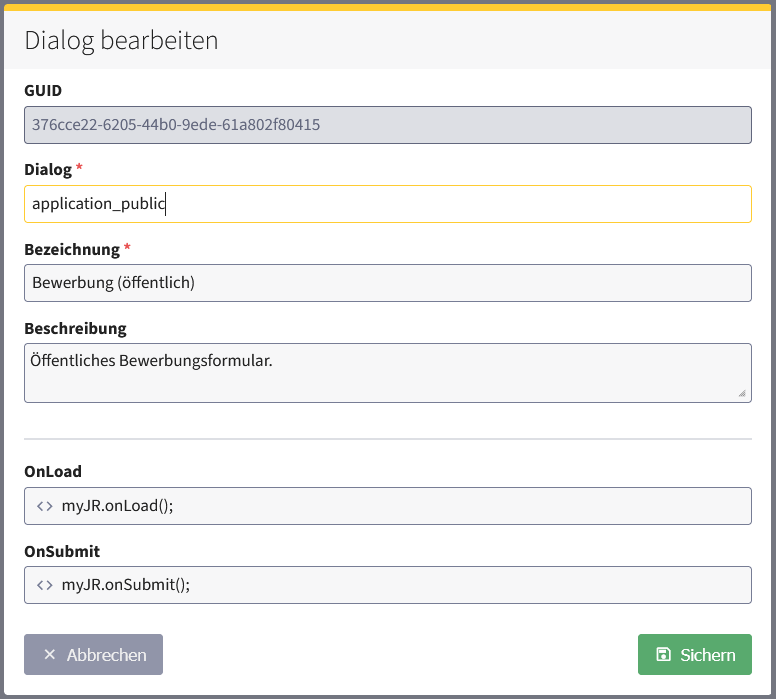
Task: Open the OnLoad script field myJR.onLoad();
Action: tap(400, 506)
